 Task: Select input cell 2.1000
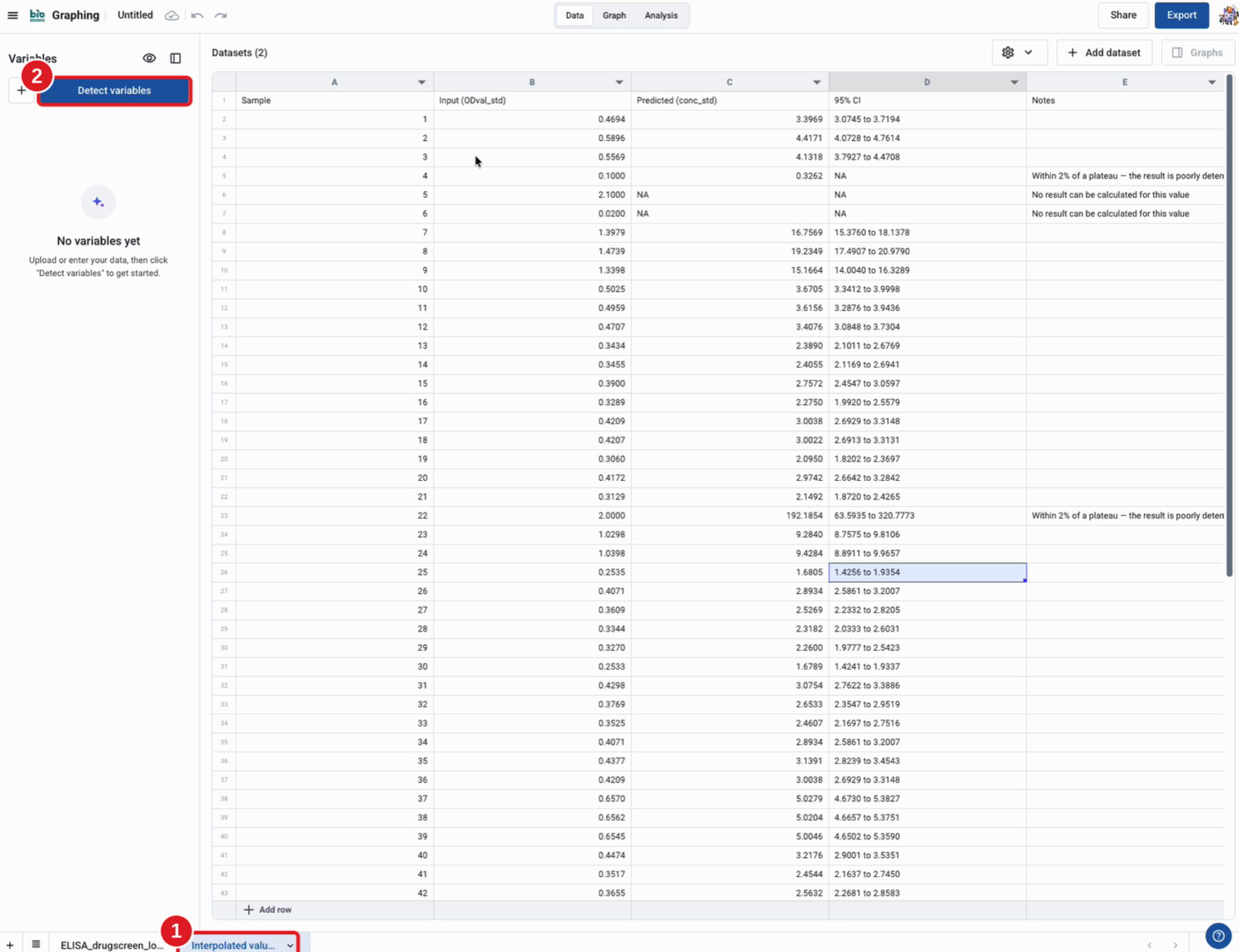point(532,195)
